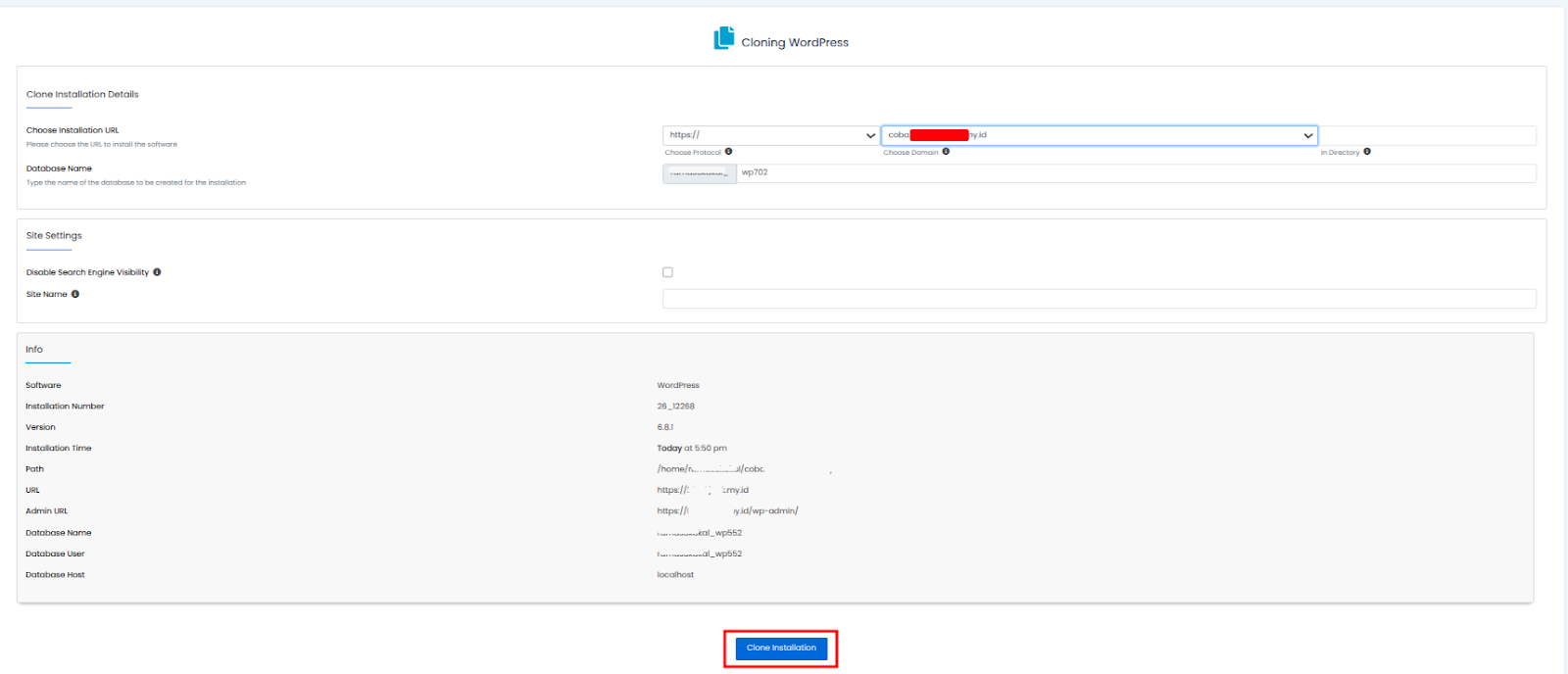Click info icon next to Choose Domain
The width and height of the screenshot is (1568, 674).
[x=946, y=152]
